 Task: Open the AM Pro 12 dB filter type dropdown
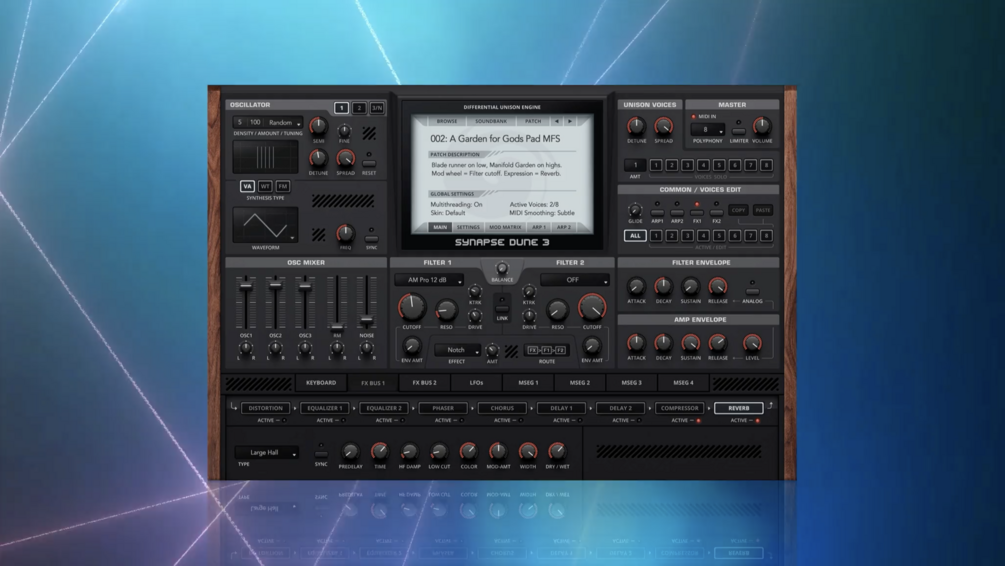429,280
